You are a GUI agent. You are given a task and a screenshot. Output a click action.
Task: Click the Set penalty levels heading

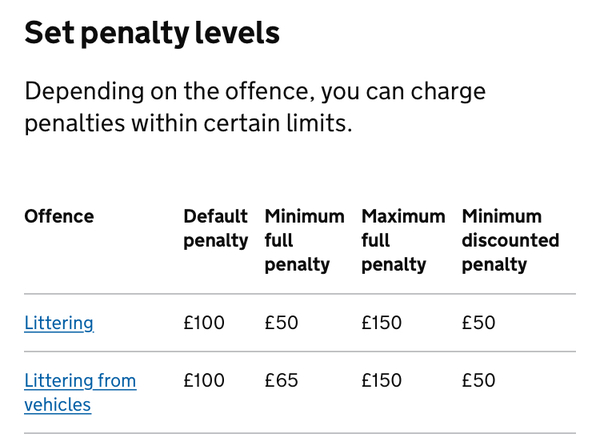point(152,34)
